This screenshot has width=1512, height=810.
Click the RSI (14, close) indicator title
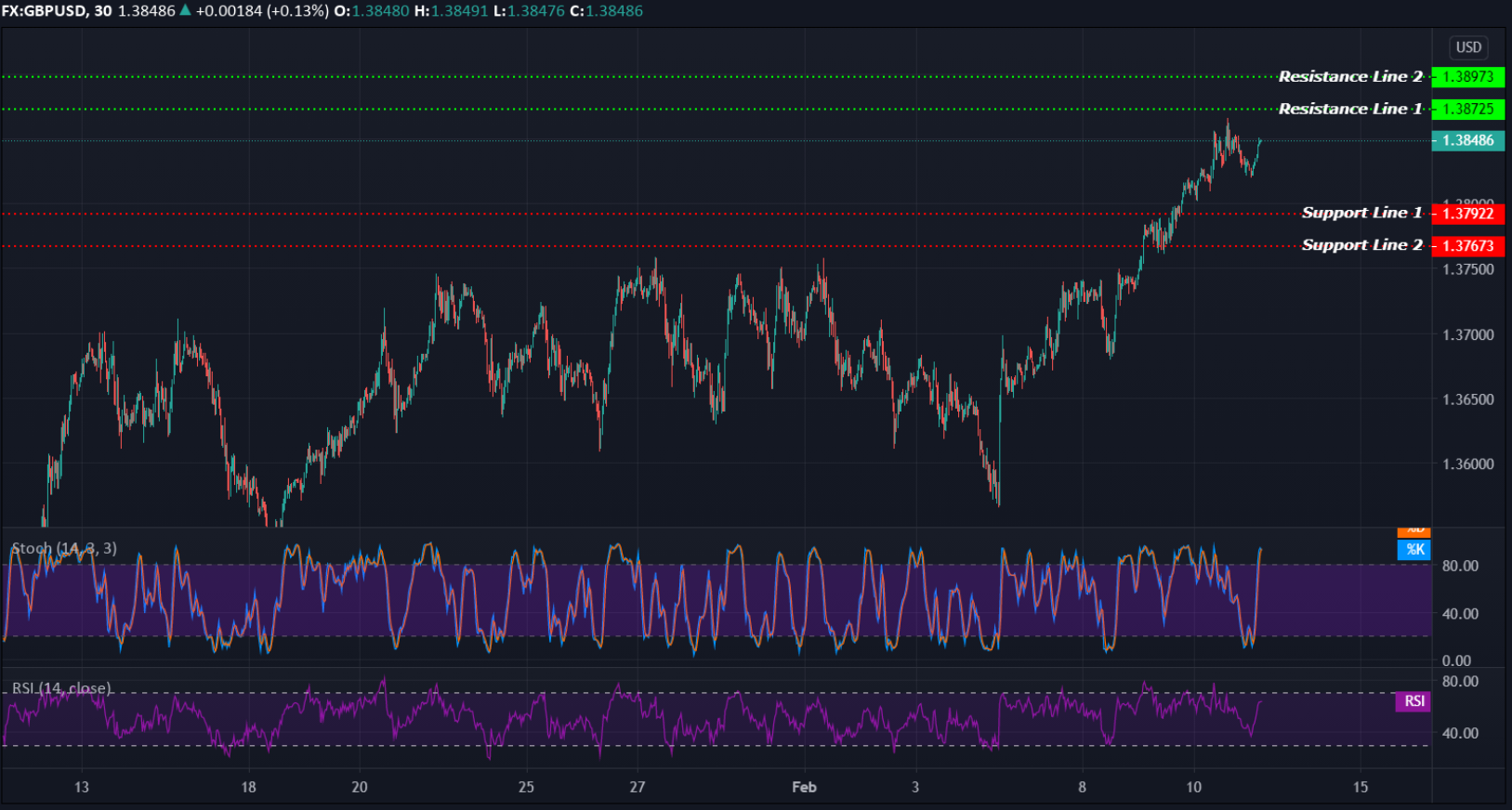61,688
